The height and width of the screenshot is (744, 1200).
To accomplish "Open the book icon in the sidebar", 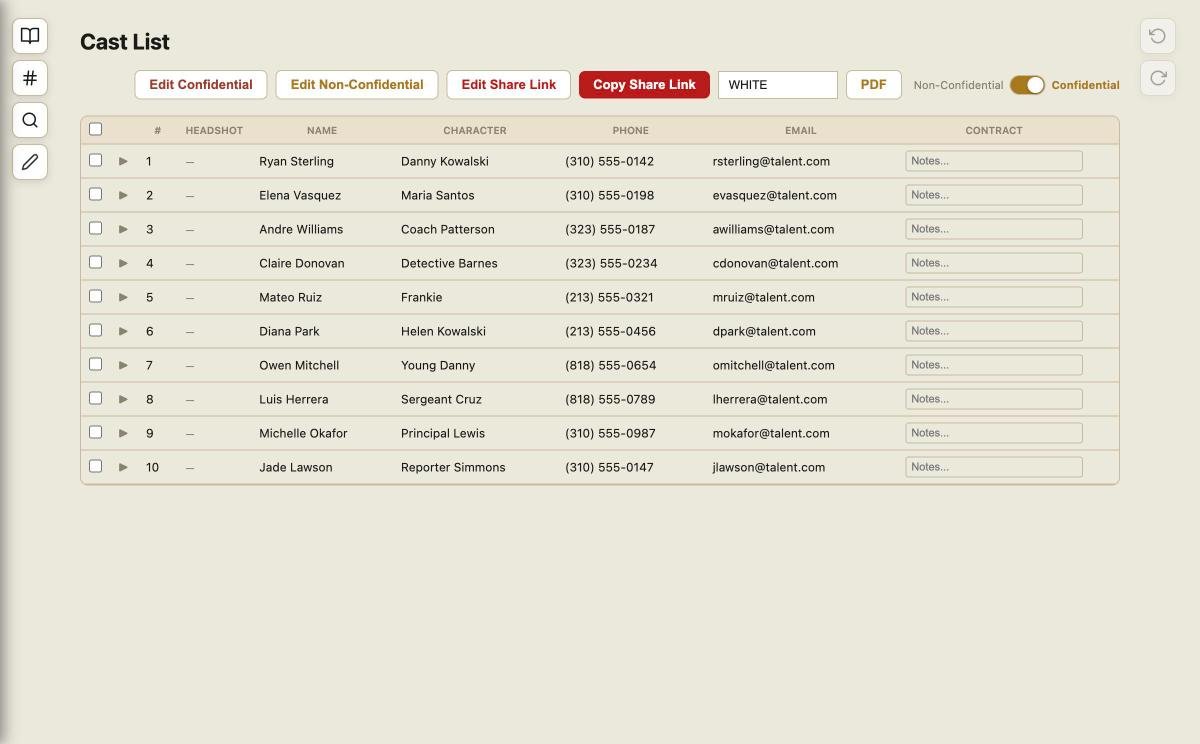I will 30,36.
